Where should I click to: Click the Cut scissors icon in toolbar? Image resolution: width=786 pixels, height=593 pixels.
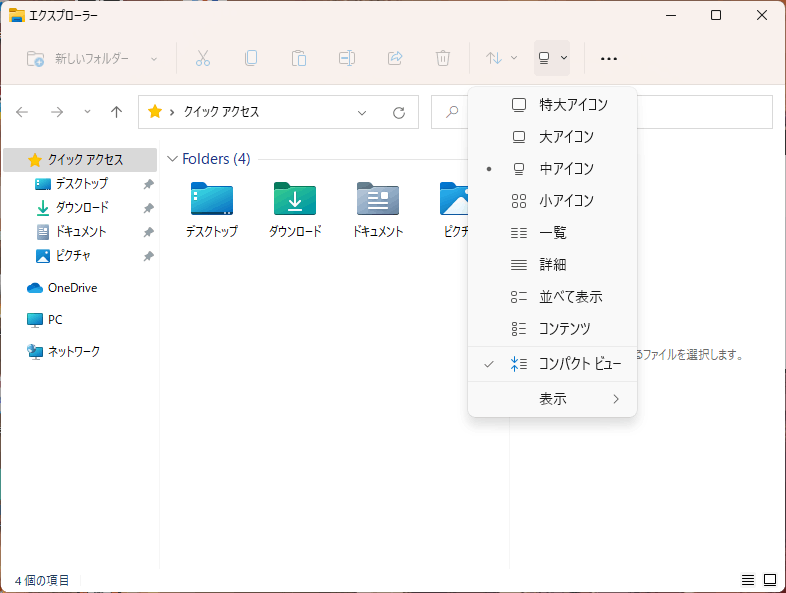pos(203,58)
